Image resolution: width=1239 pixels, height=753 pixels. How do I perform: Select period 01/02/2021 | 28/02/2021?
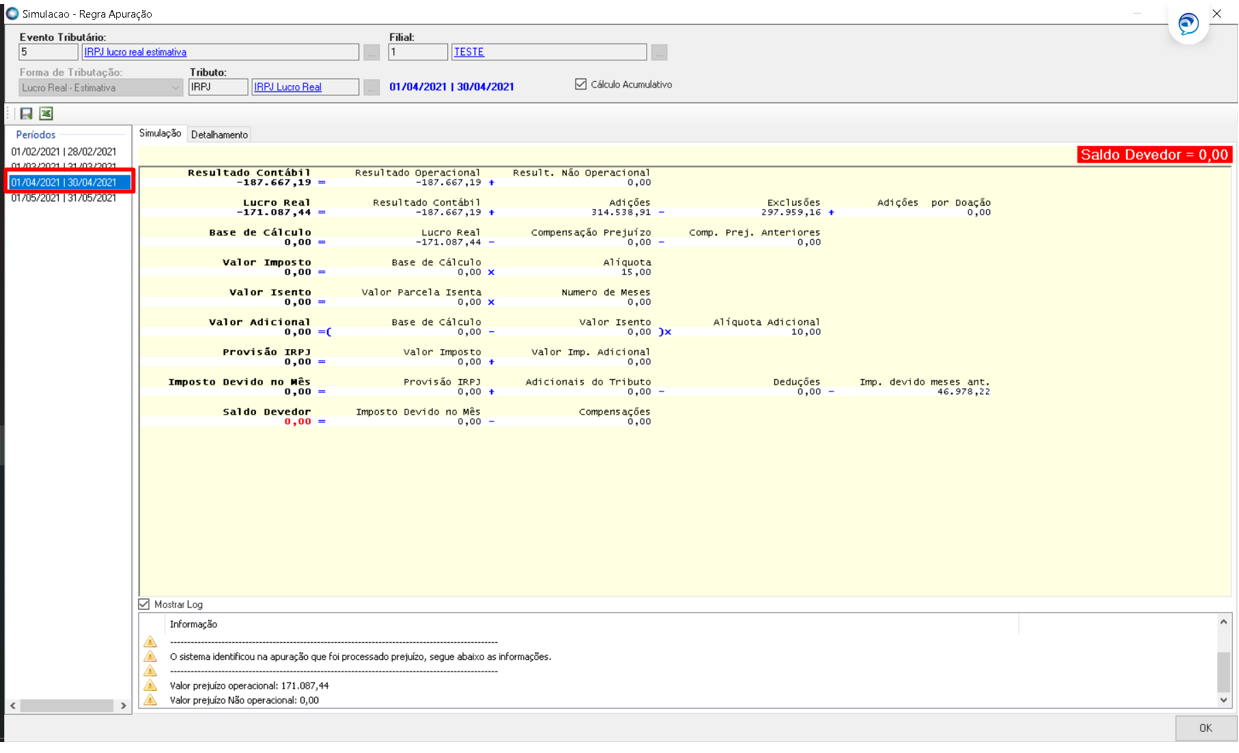coord(64,152)
